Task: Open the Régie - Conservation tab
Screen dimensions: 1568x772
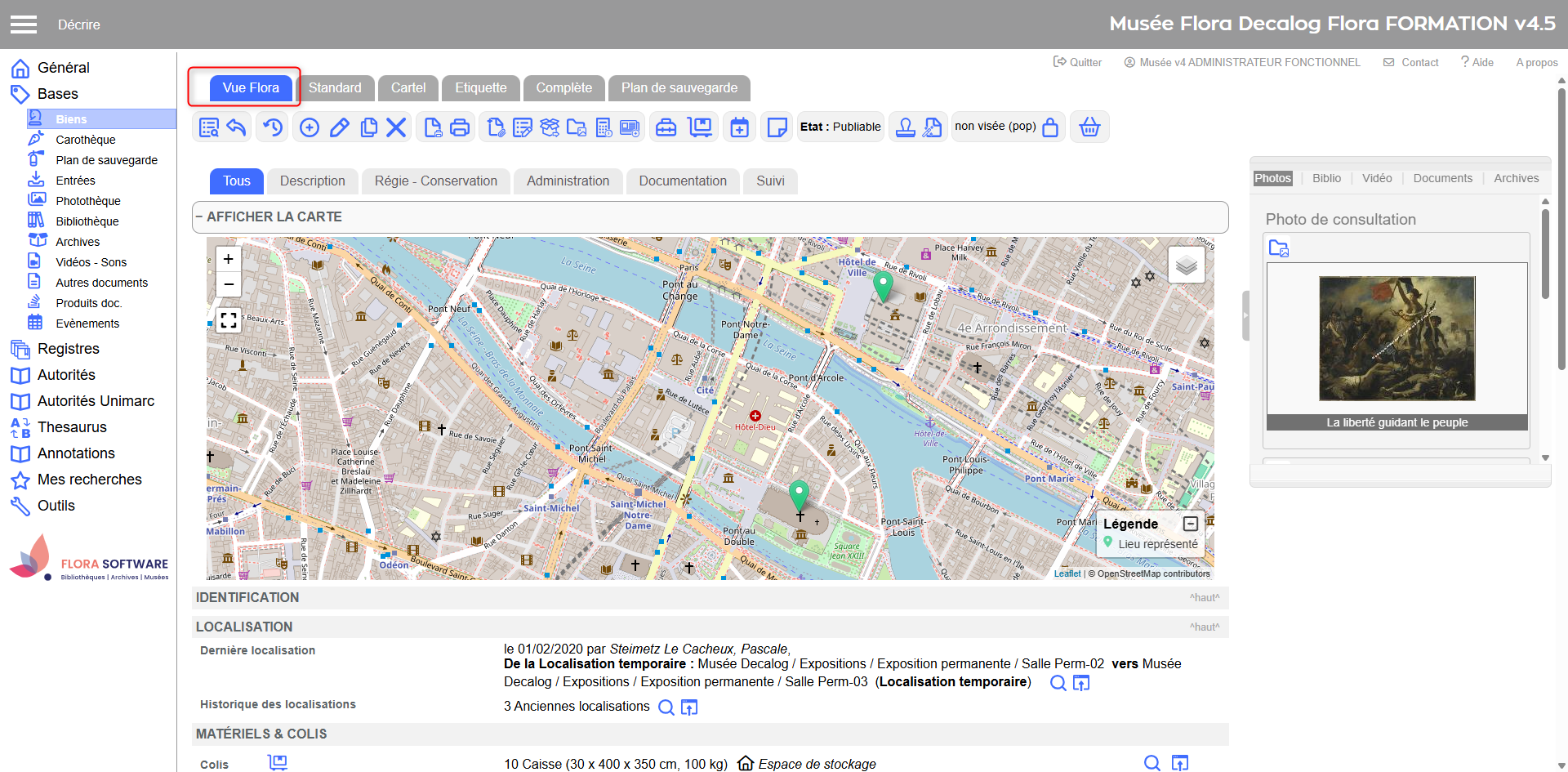Action: 435,181
